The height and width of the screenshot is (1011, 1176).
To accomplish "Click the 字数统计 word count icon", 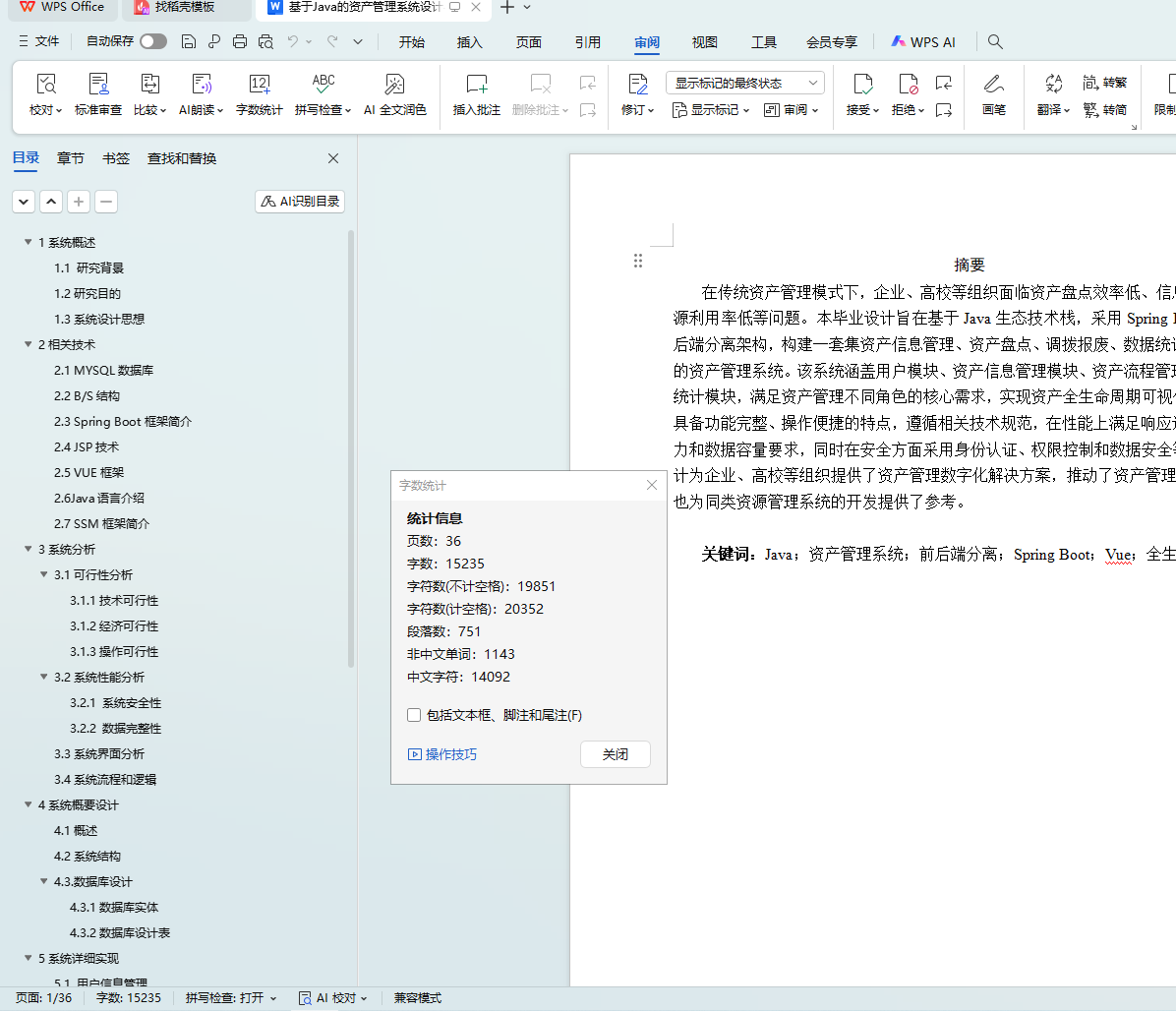I will [x=259, y=94].
